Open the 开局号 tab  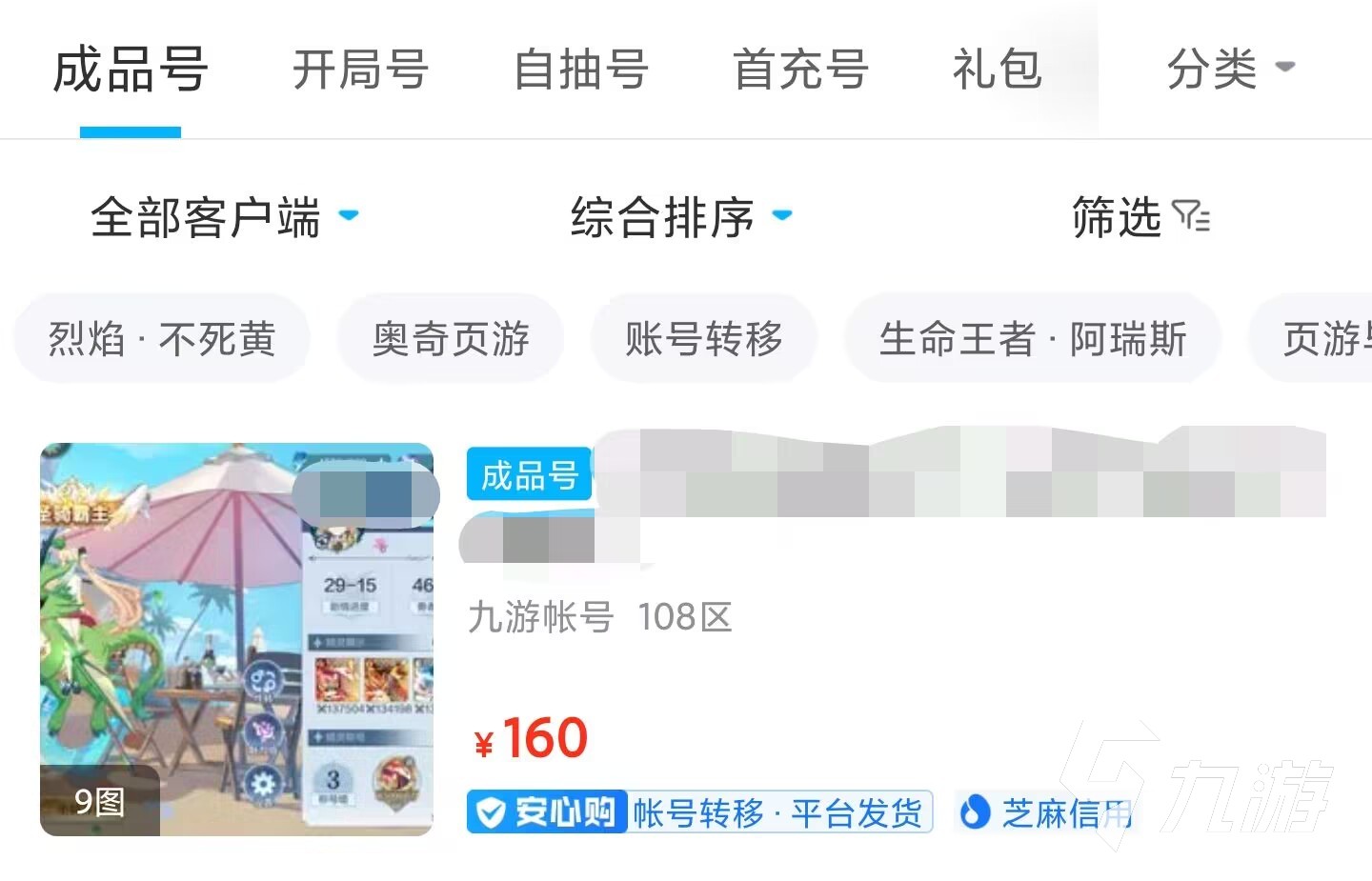pos(360,70)
